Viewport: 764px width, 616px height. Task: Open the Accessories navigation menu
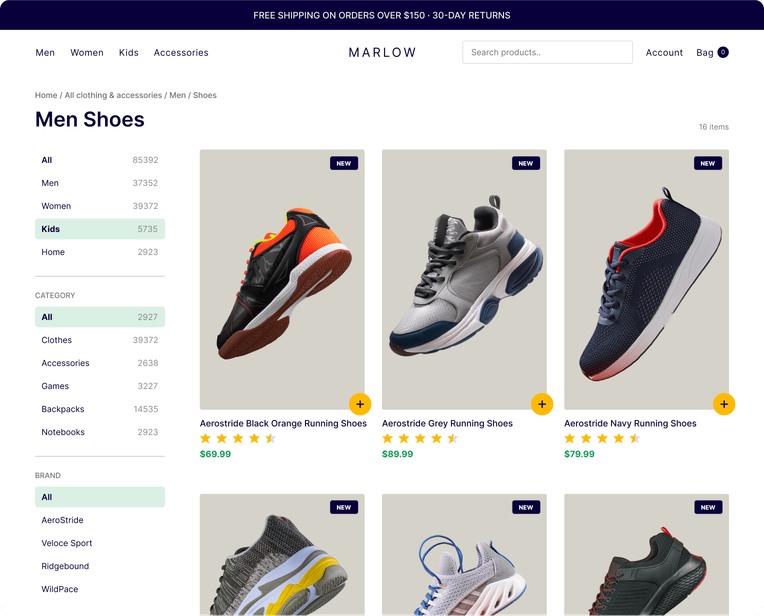(x=181, y=53)
